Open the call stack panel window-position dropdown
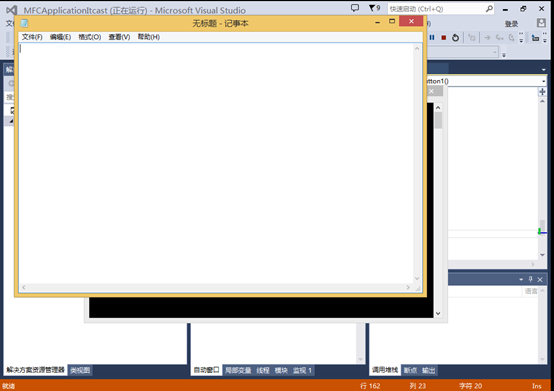 (x=521, y=279)
